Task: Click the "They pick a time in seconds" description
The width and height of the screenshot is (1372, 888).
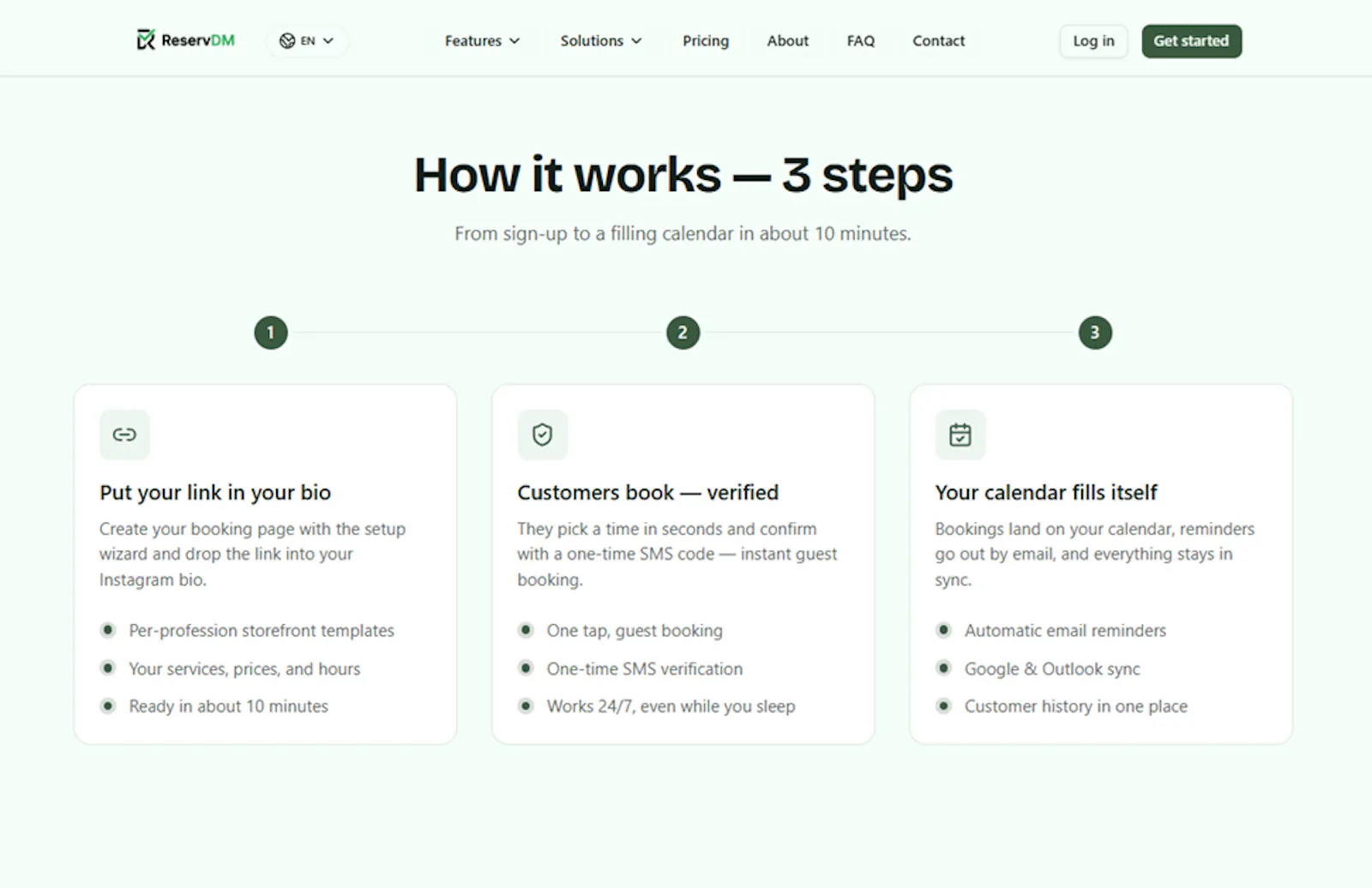Action: 677,554
